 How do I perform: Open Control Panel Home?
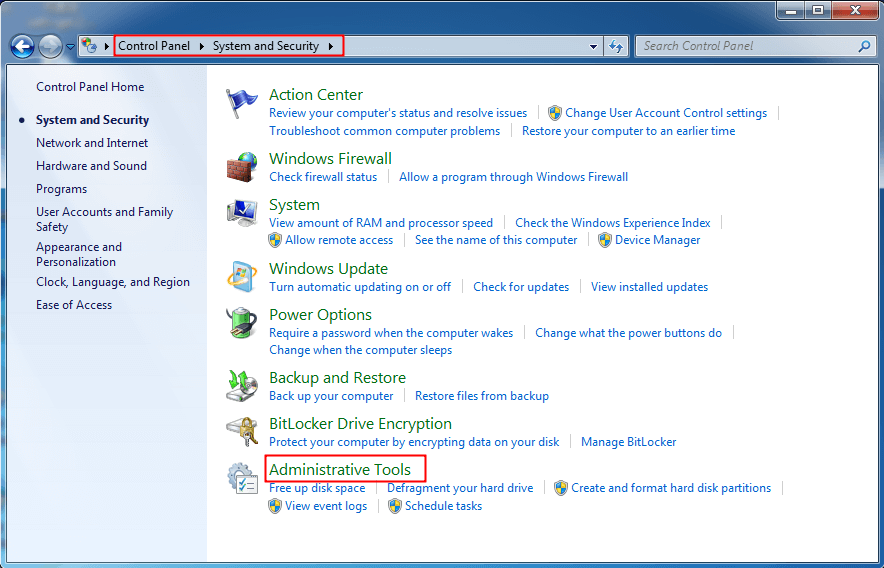(x=90, y=87)
